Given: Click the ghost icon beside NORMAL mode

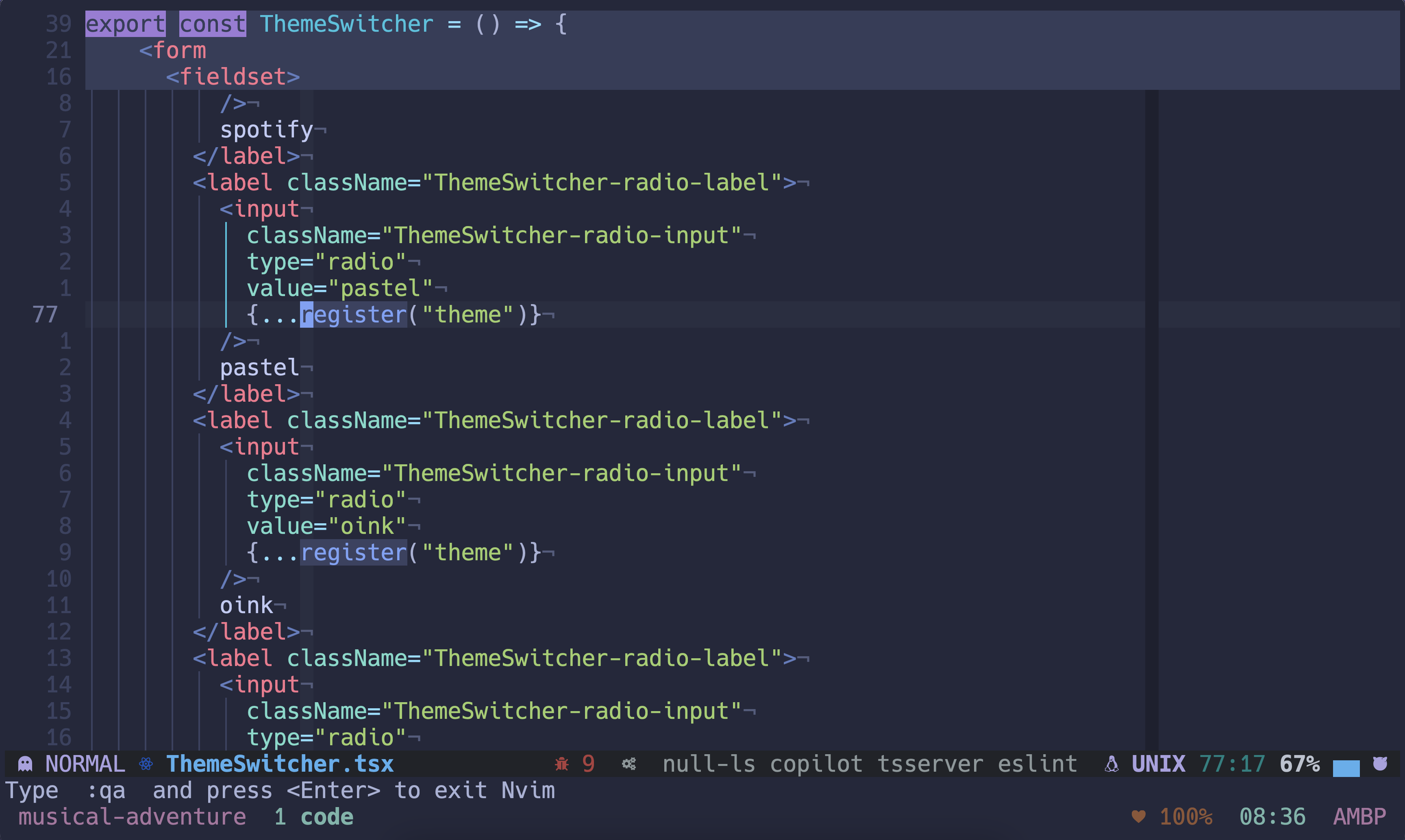Looking at the screenshot, I should click(x=26, y=764).
